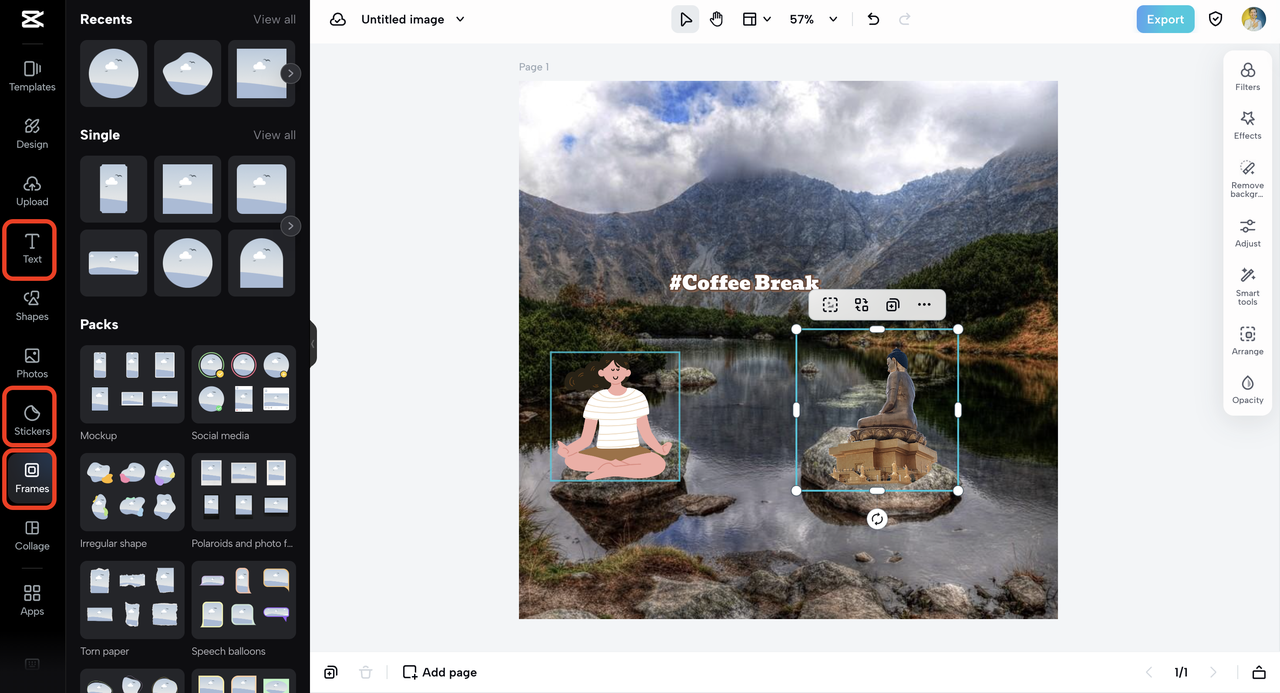This screenshot has width=1280, height=693.
Task: Open Filters in right panel
Action: point(1248,76)
